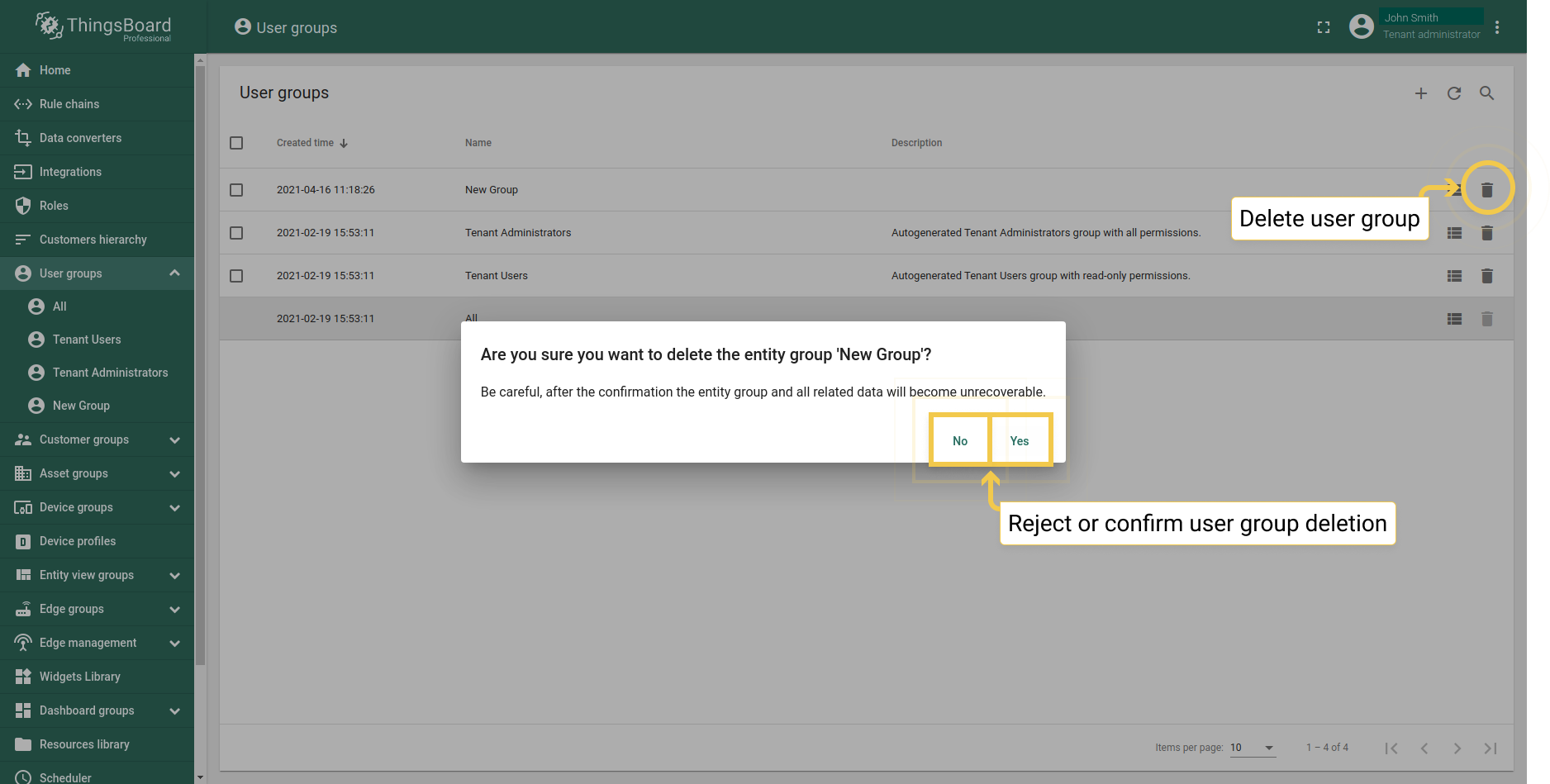Add a new user group with plus icon
Viewport: 1550px width, 784px height.
pyautogui.click(x=1420, y=93)
